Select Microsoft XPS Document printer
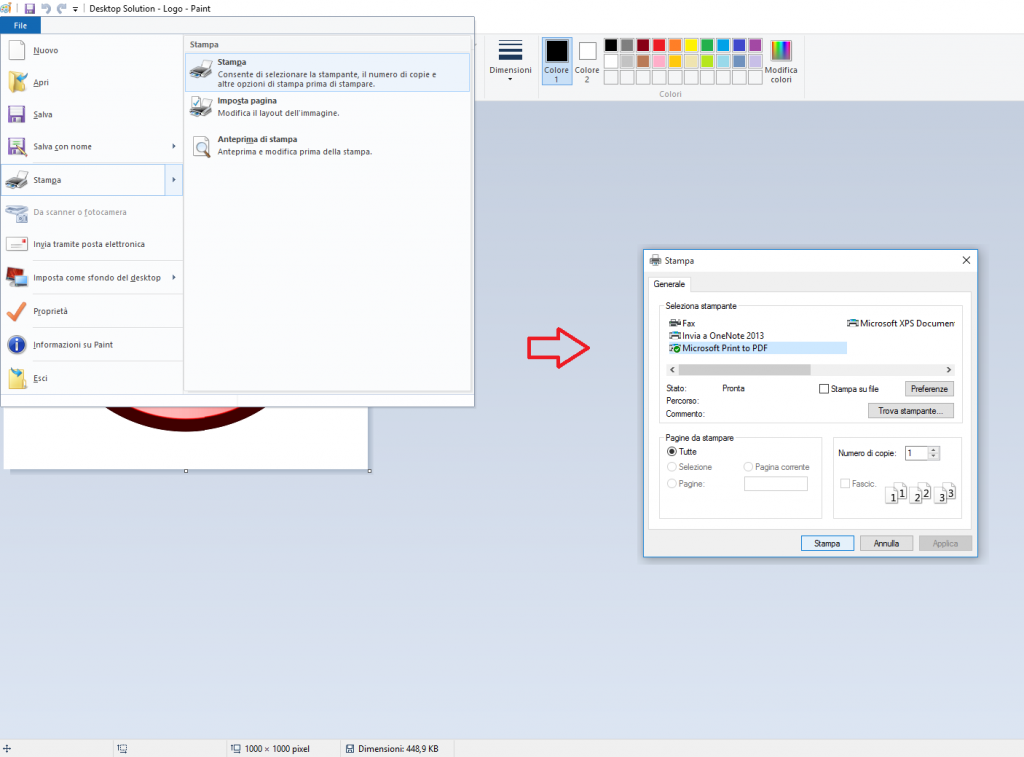Viewport: 1024px width, 757px height. tap(901, 323)
